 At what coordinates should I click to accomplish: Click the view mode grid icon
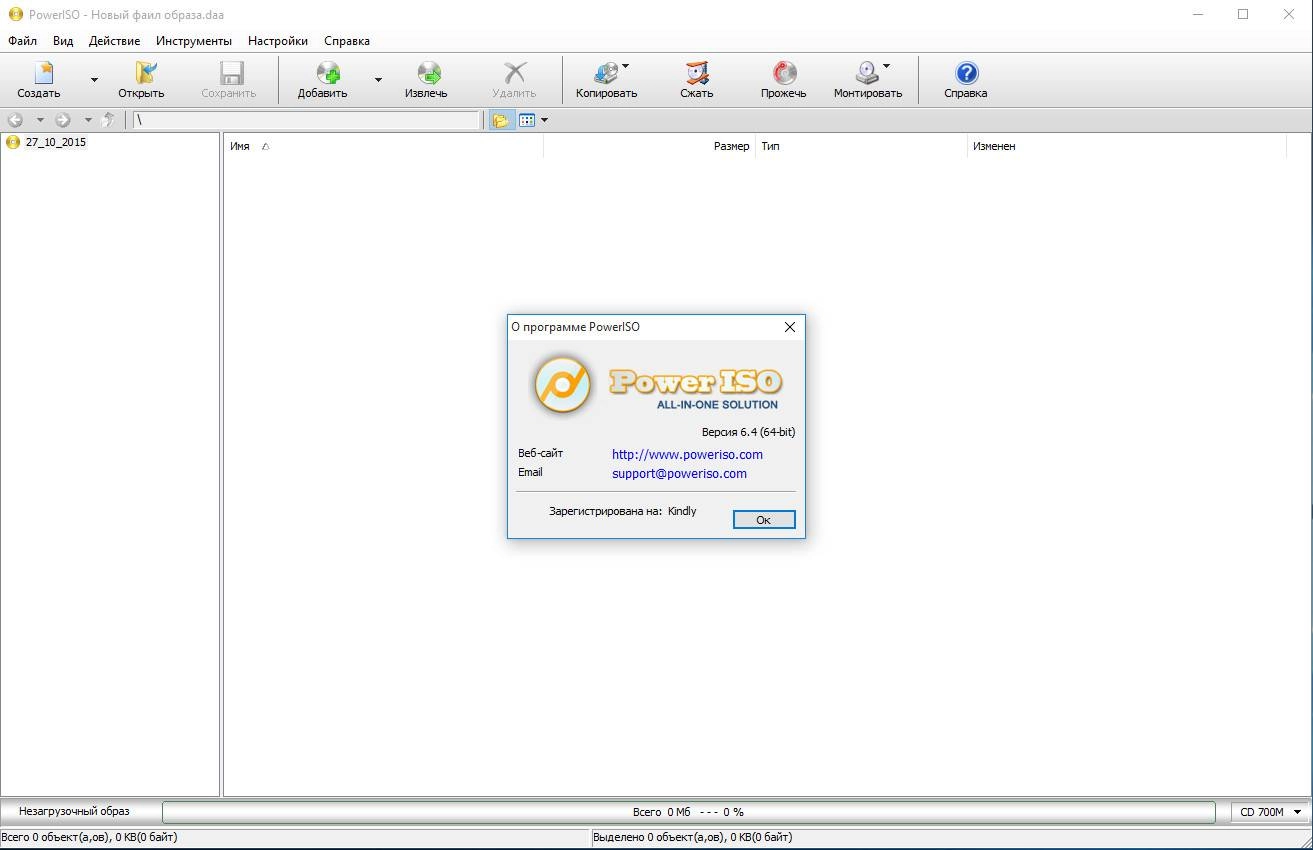click(x=527, y=120)
